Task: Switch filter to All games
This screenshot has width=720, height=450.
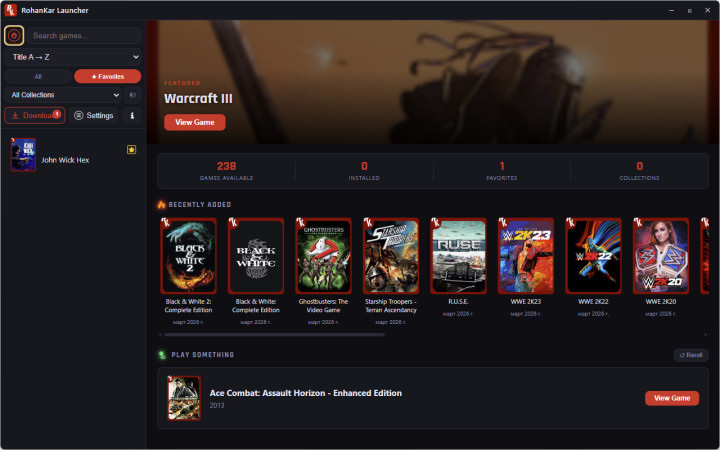Action: (37, 76)
